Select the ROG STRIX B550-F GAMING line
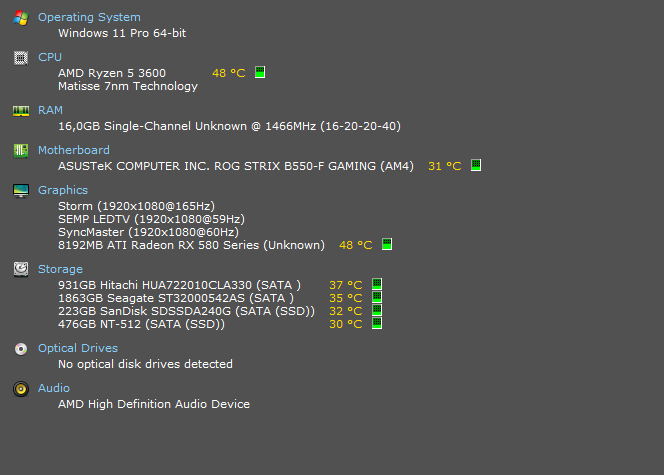 (x=236, y=166)
